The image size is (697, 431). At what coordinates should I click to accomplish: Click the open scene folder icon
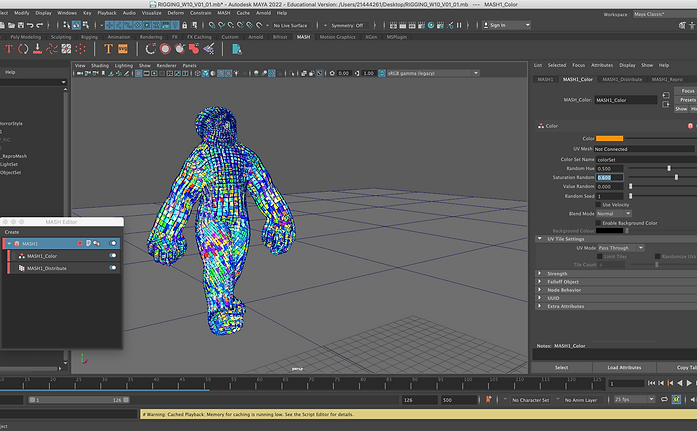pos(11,25)
